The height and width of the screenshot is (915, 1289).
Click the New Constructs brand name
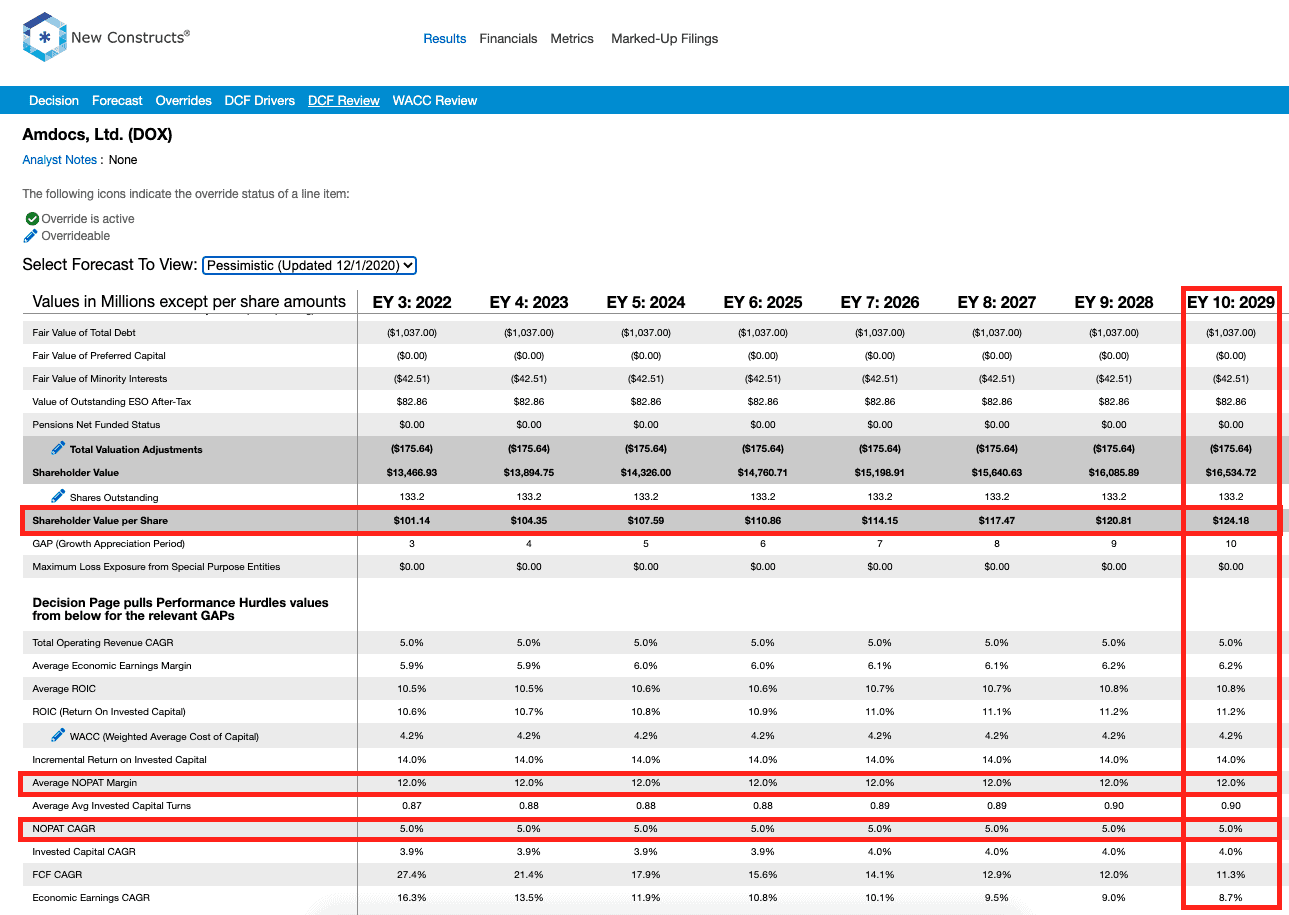(x=130, y=37)
